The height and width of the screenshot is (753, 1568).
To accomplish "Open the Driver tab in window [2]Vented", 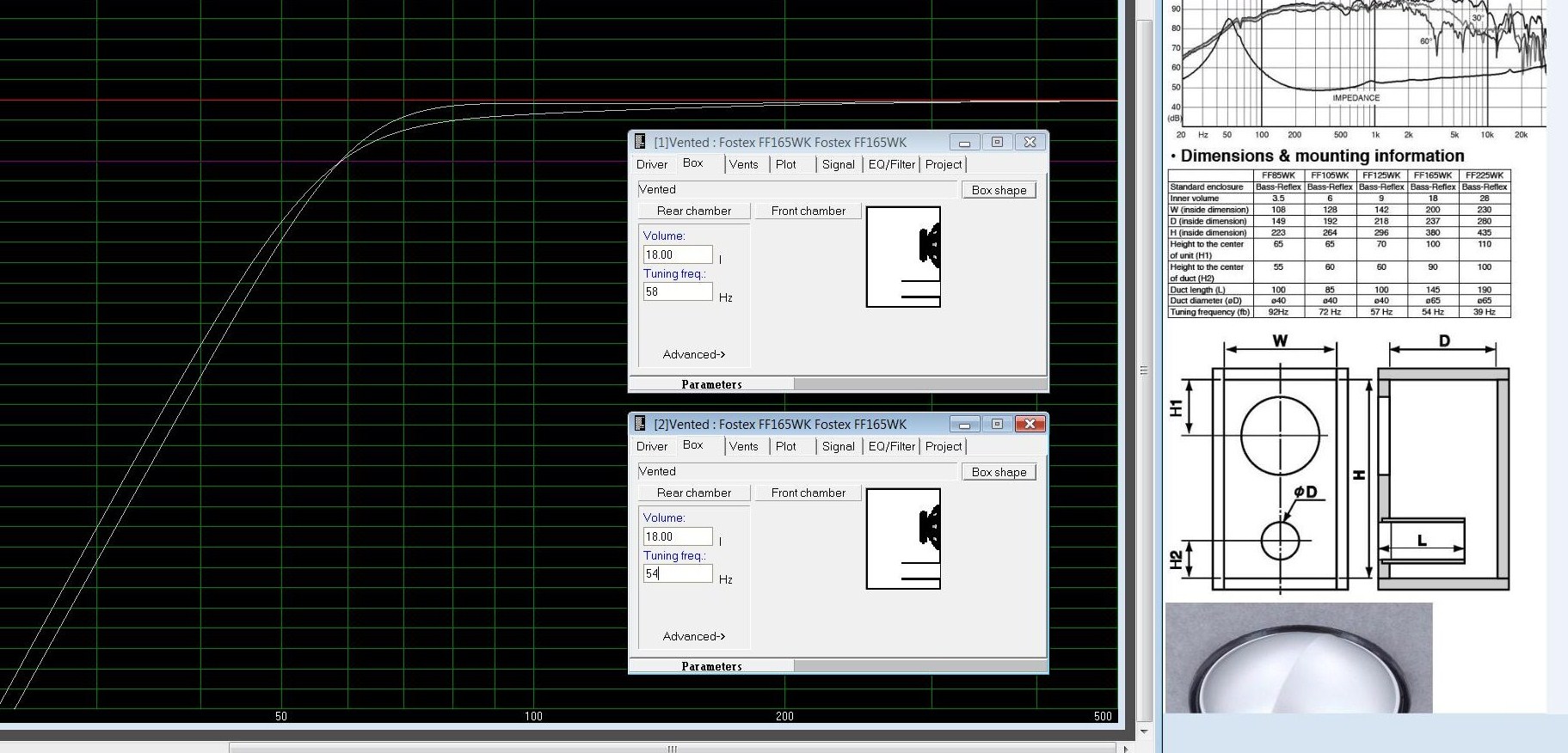I will tap(652, 446).
